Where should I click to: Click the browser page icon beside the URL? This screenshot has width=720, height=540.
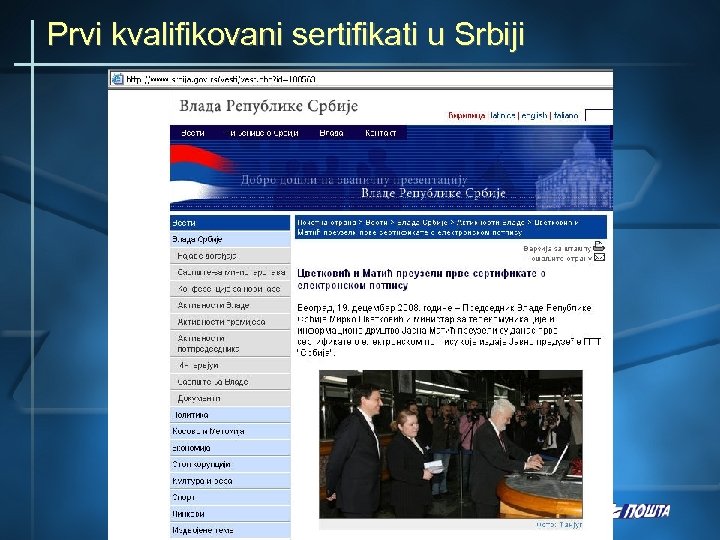pos(118,79)
